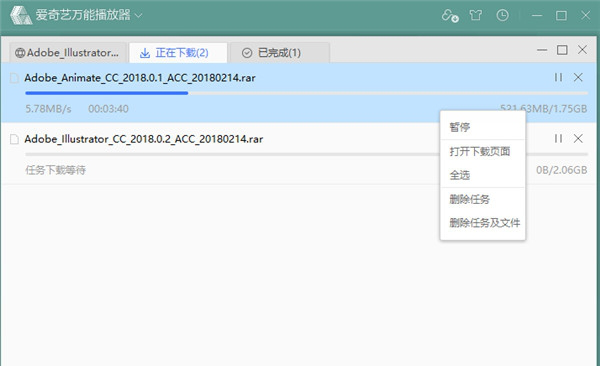Switch to the 已完成(1) tab
This screenshot has height=380, width=600.
pos(280,52)
